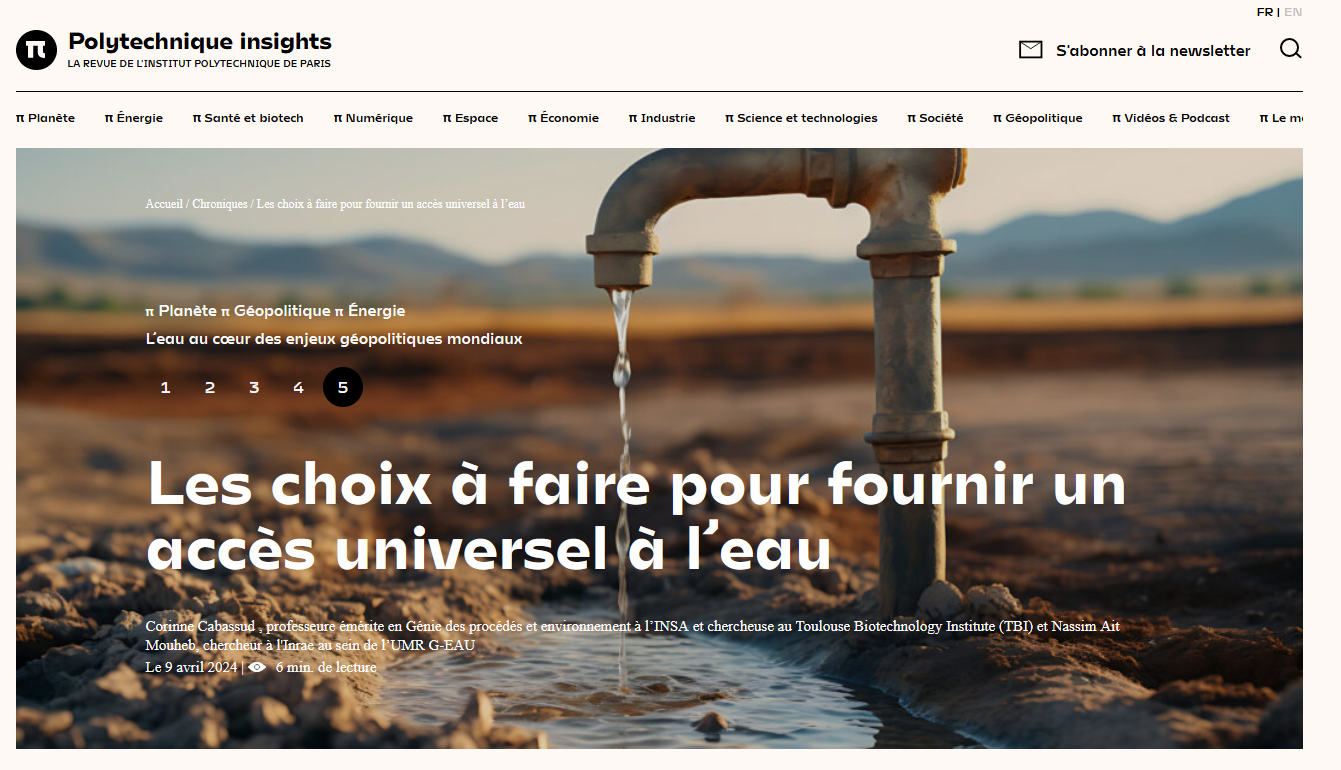Open the Numérique category
The width and height of the screenshot is (1341, 770).
click(373, 118)
